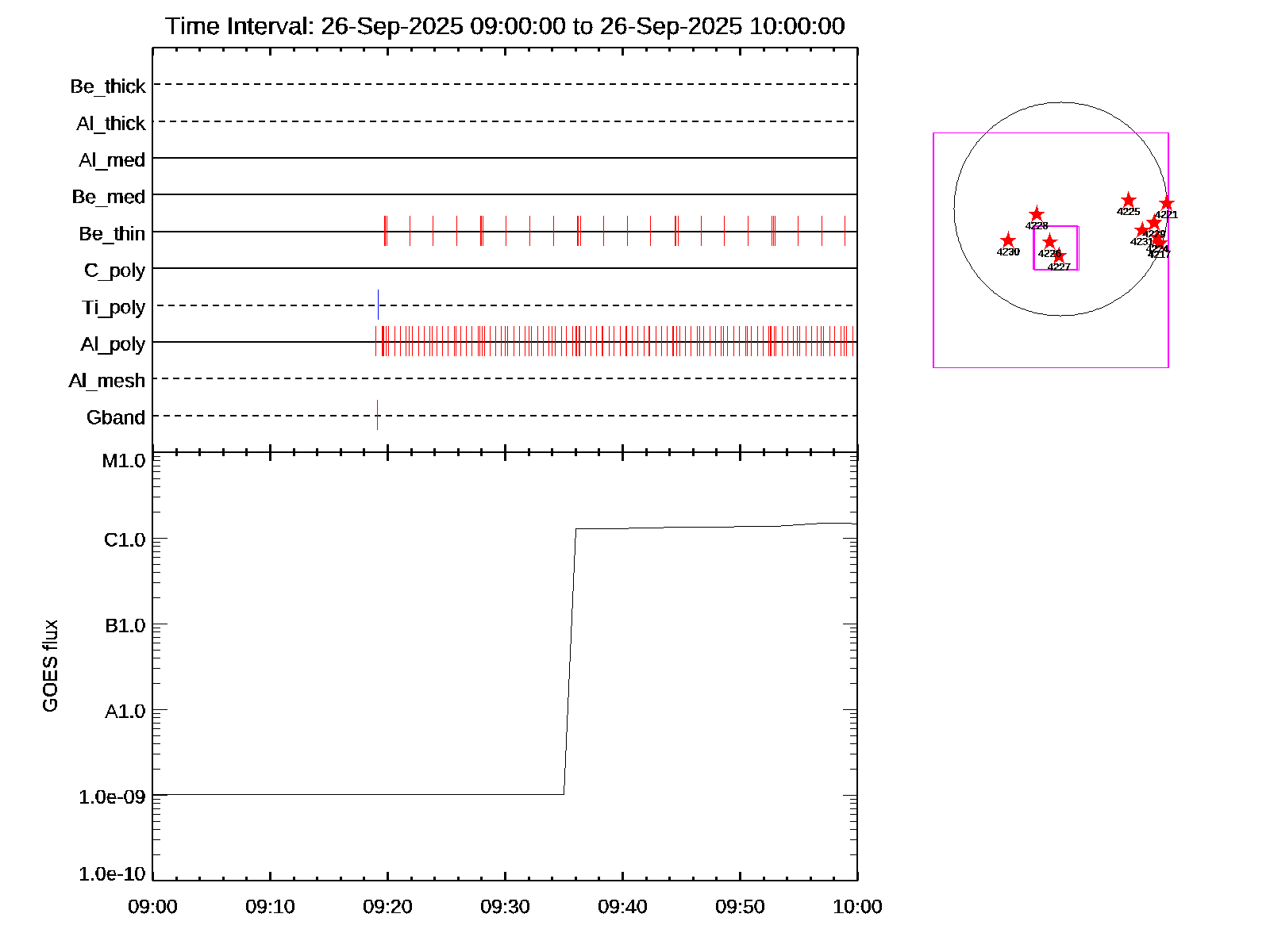This screenshot has height=952, width=1270.
Task: Click the C1.0 flux level label
Action: pyautogui.click(x=125, y=540)
